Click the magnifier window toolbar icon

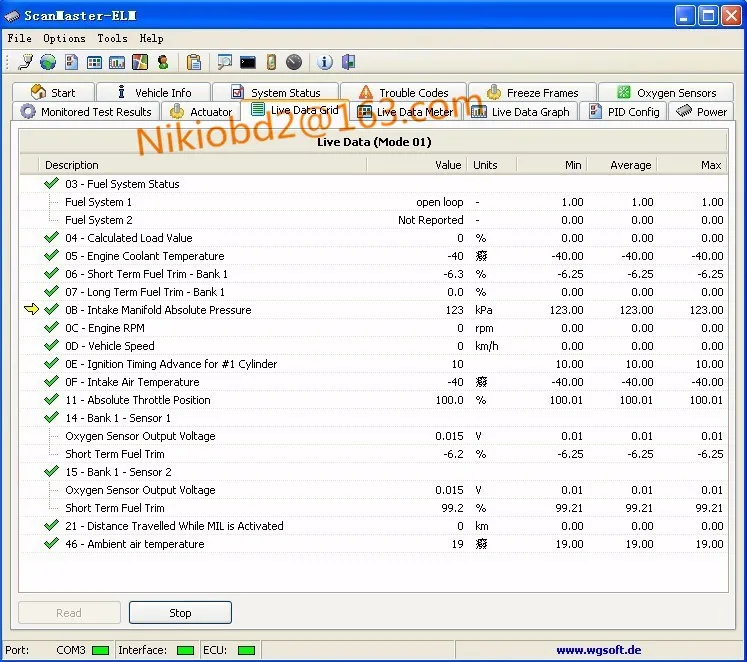pos(224,62)
